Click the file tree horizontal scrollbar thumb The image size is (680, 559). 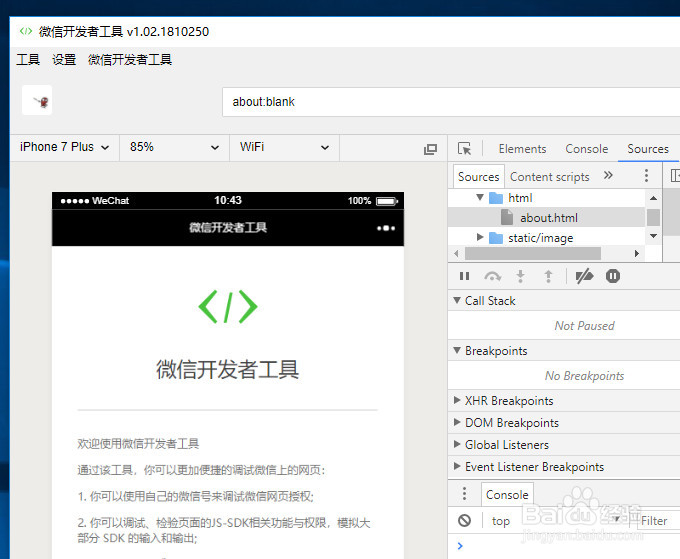(533, 253)
